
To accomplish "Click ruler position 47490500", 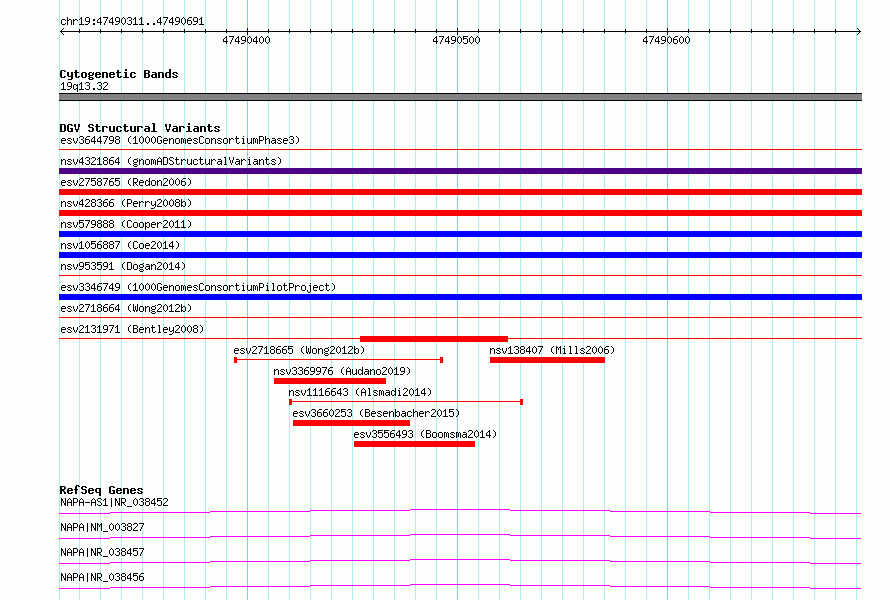I will coord(456,40).
